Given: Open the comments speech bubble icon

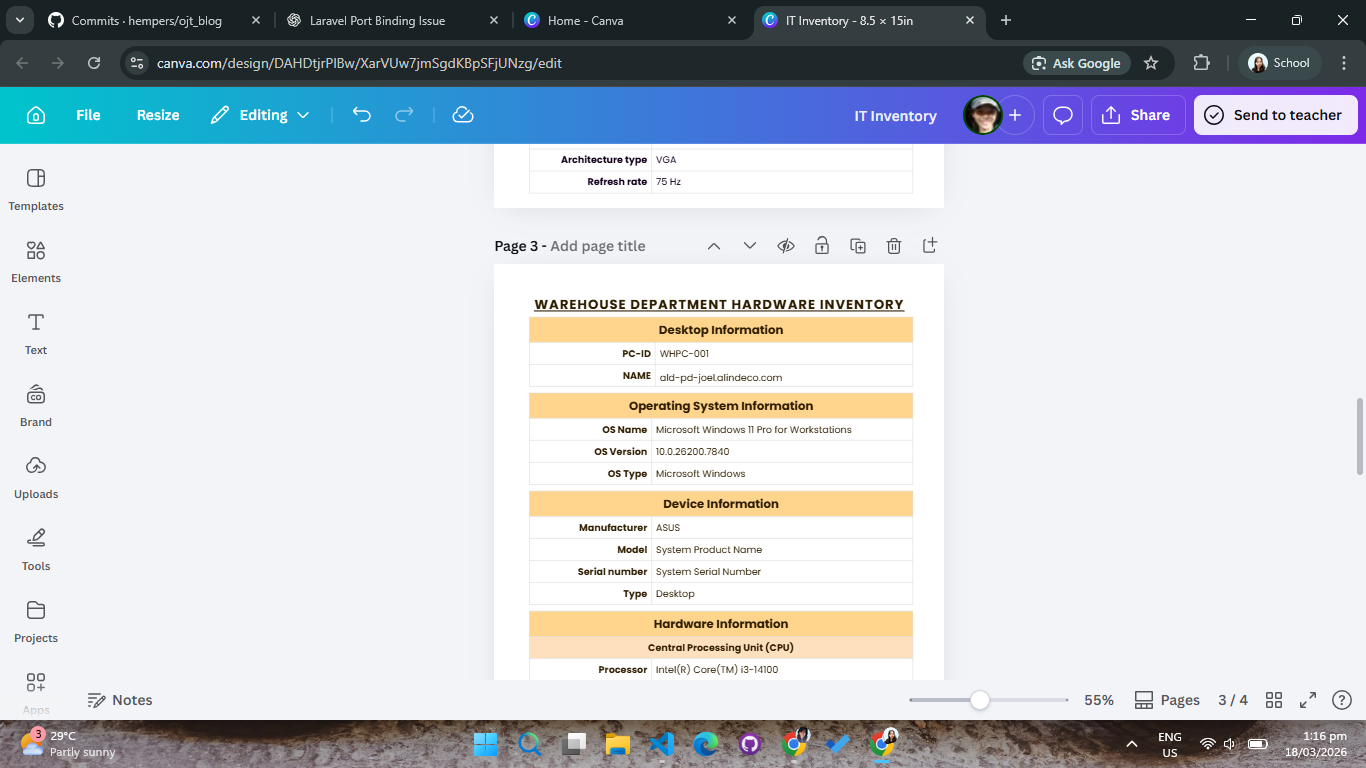Looking at the screenshot, I should [1063, 115].
